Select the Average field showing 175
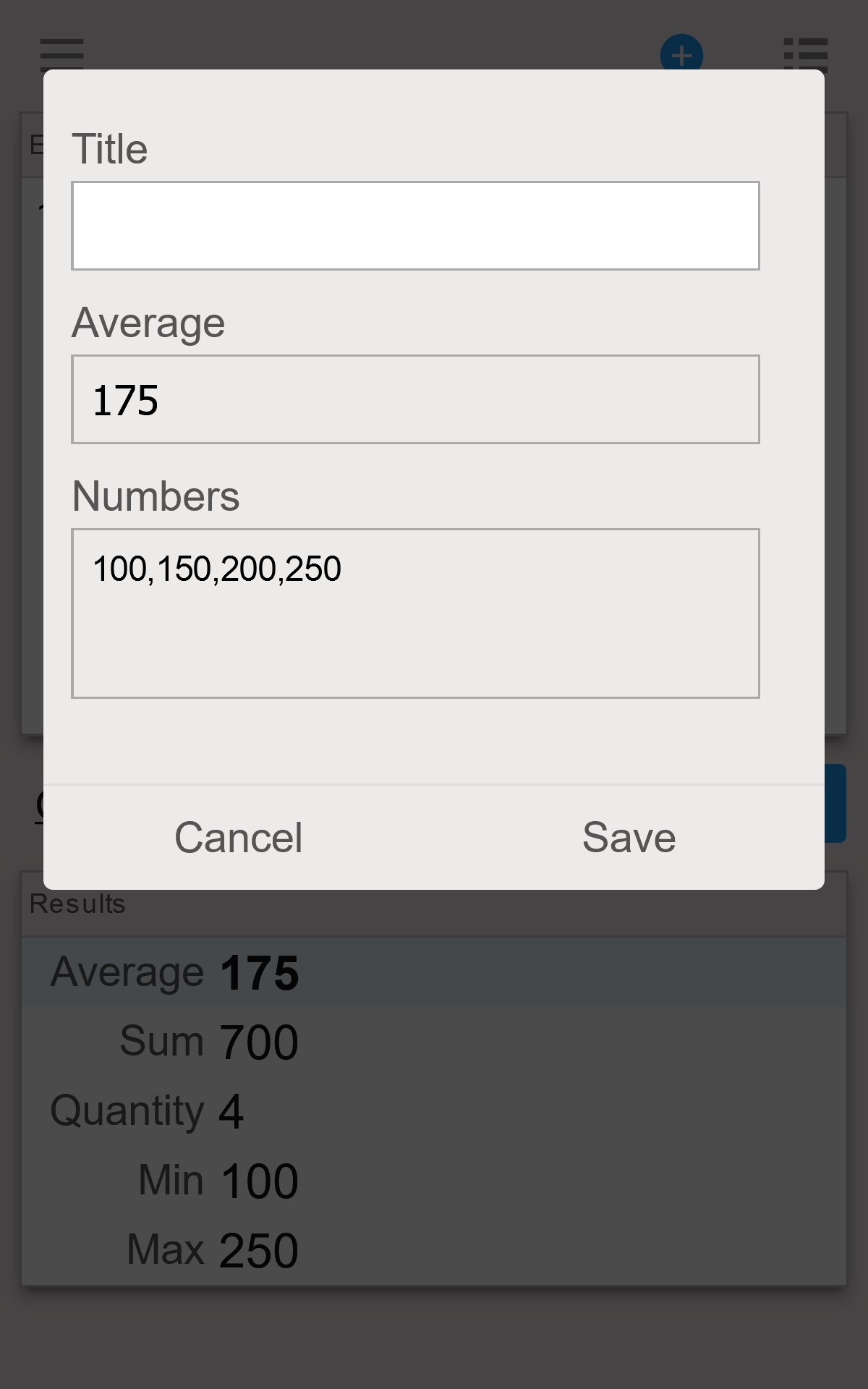 point(415,399)
